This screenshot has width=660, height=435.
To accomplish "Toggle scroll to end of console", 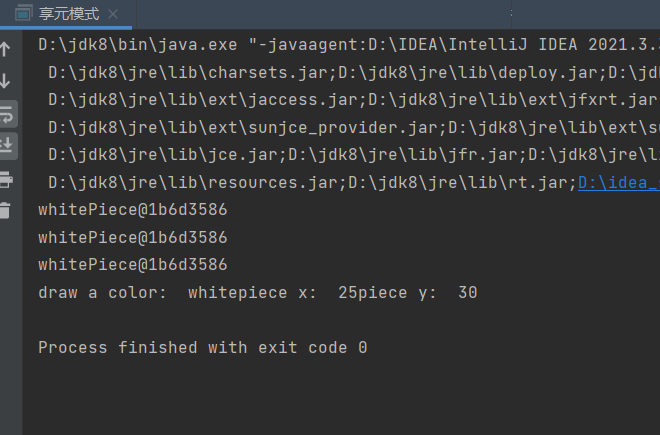I will 6,145.
